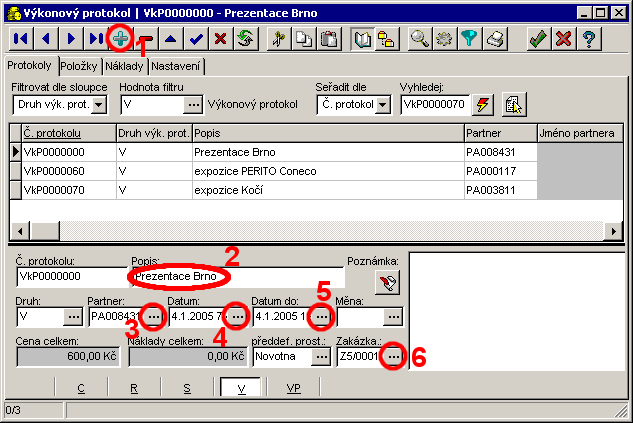633x423 pixels.
Task: Click the refresh data icon
Action: [244, 39]
